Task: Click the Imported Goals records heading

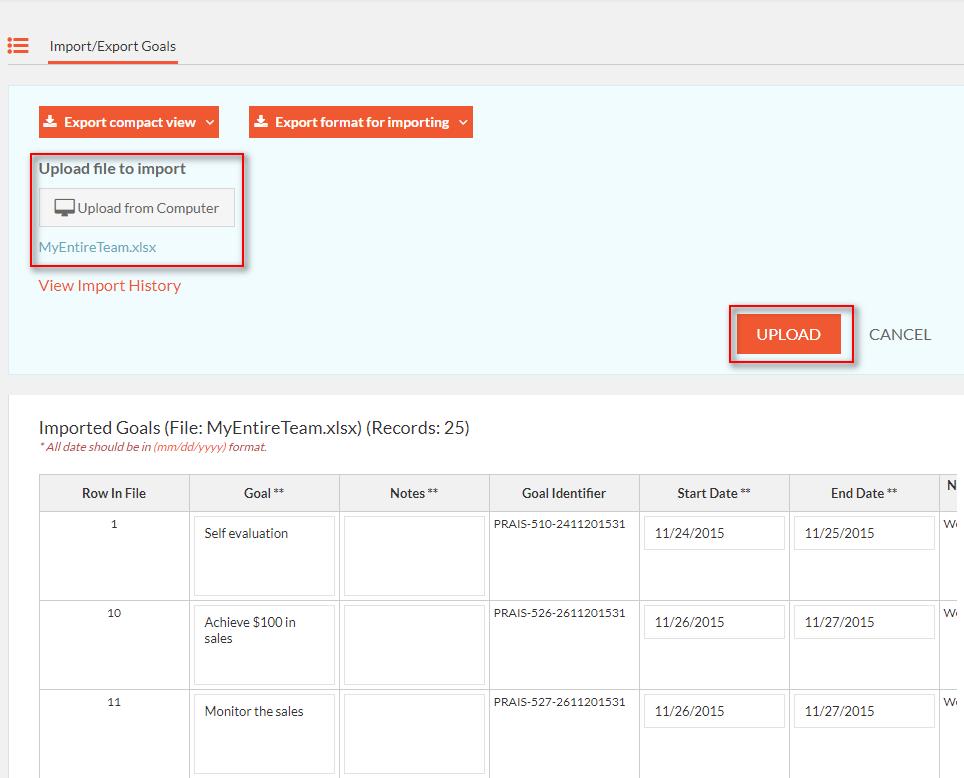Action: coord(254,428)
